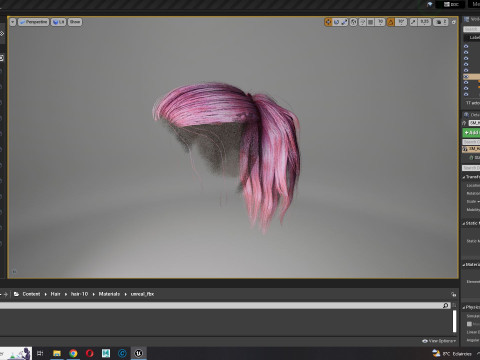This screenshot has height=360, width=480.
Task: Select the SM_ root component row
Action: 471,149
